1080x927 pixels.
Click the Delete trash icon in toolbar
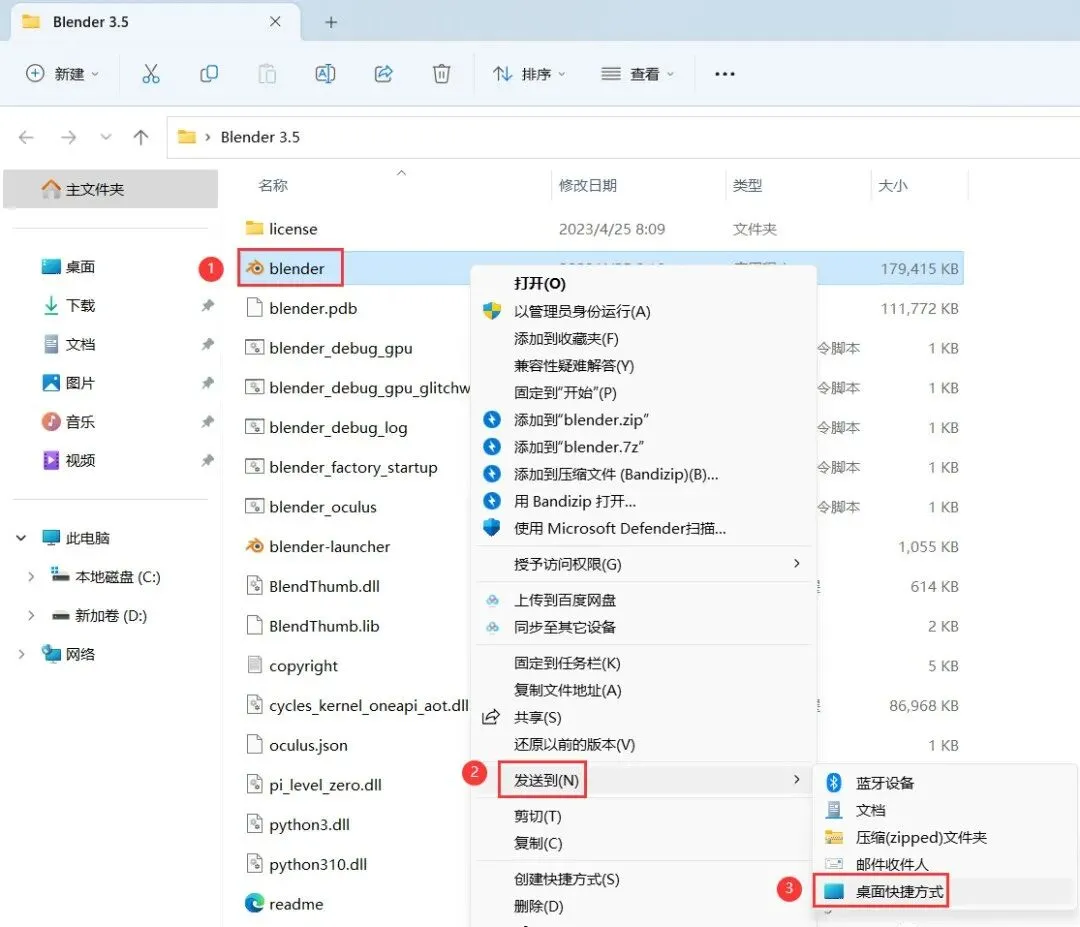[x=442, y=74]
